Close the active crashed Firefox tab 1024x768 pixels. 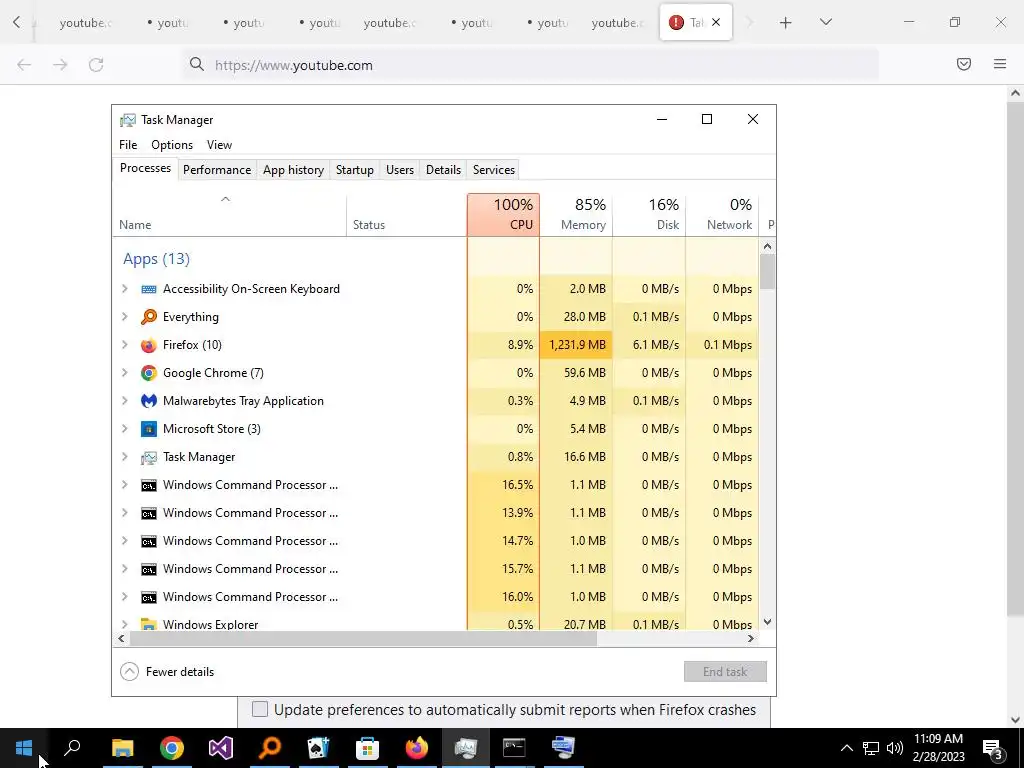tap(716, 23)
